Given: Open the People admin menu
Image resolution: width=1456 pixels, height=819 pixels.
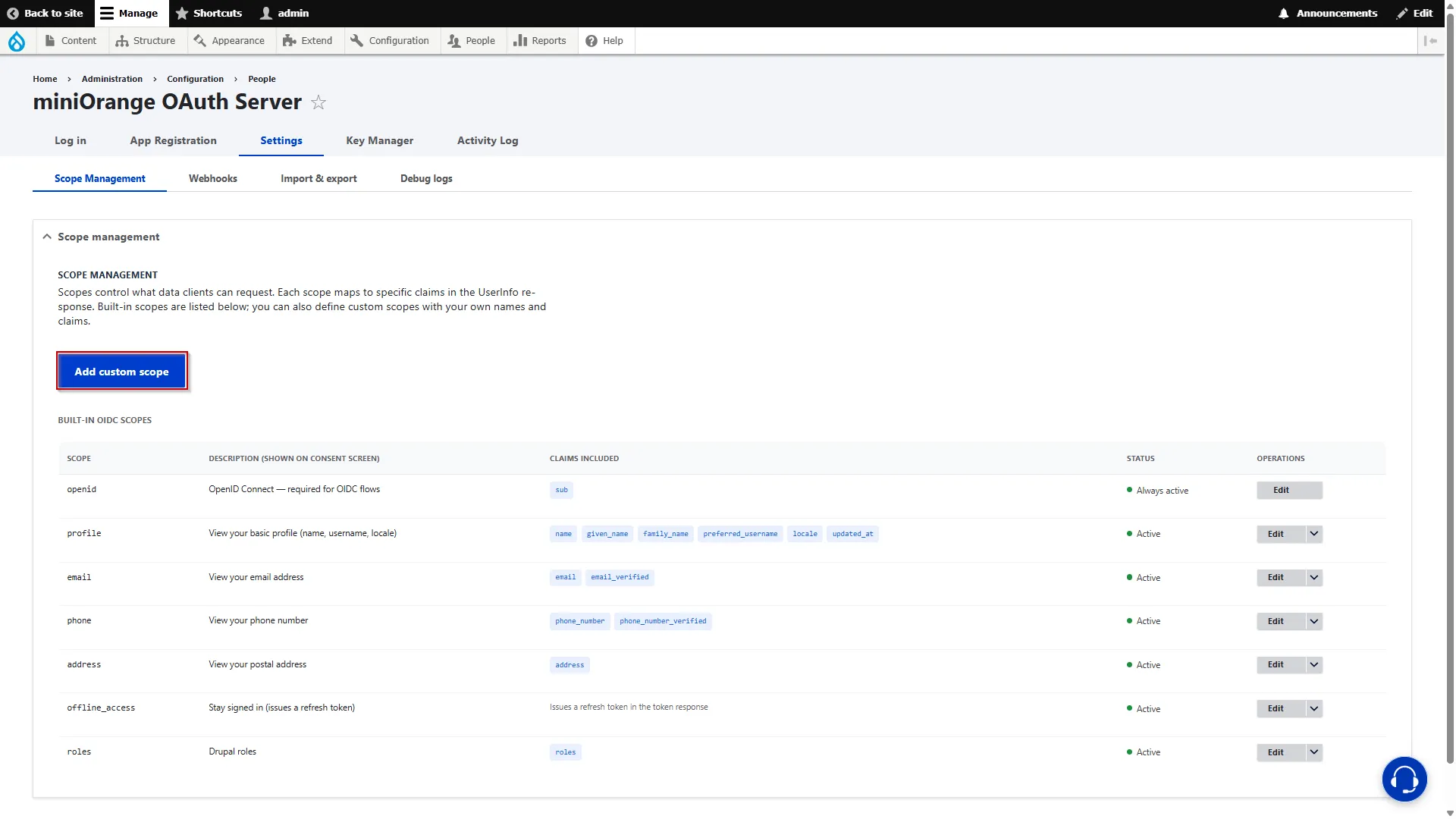Looking at the screenshot, I should 472,41.
